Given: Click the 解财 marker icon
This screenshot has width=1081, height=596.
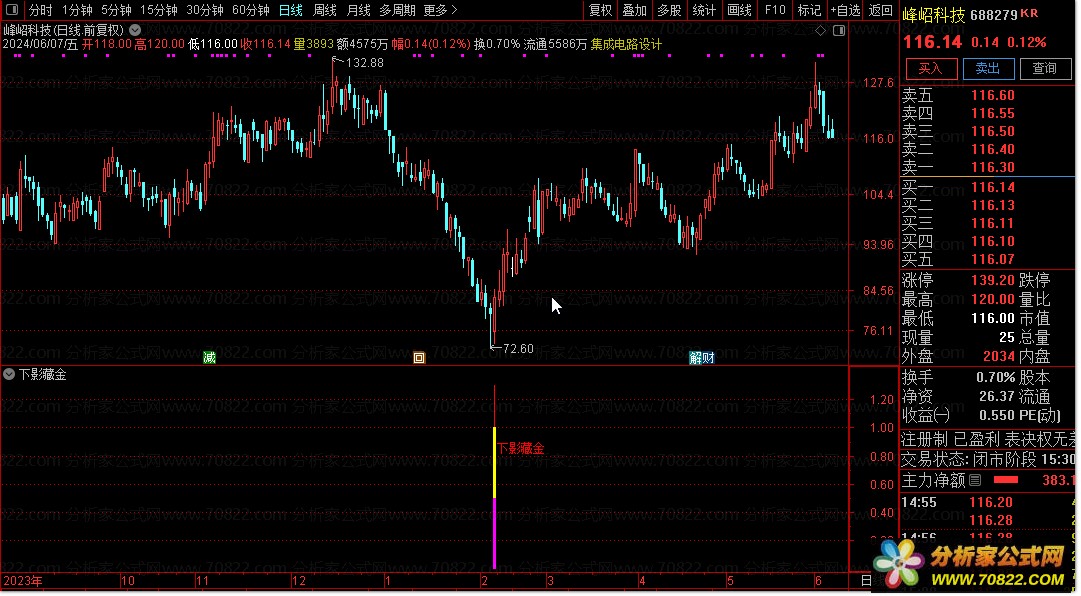Looking at the screenshot, I should point(702,358).
